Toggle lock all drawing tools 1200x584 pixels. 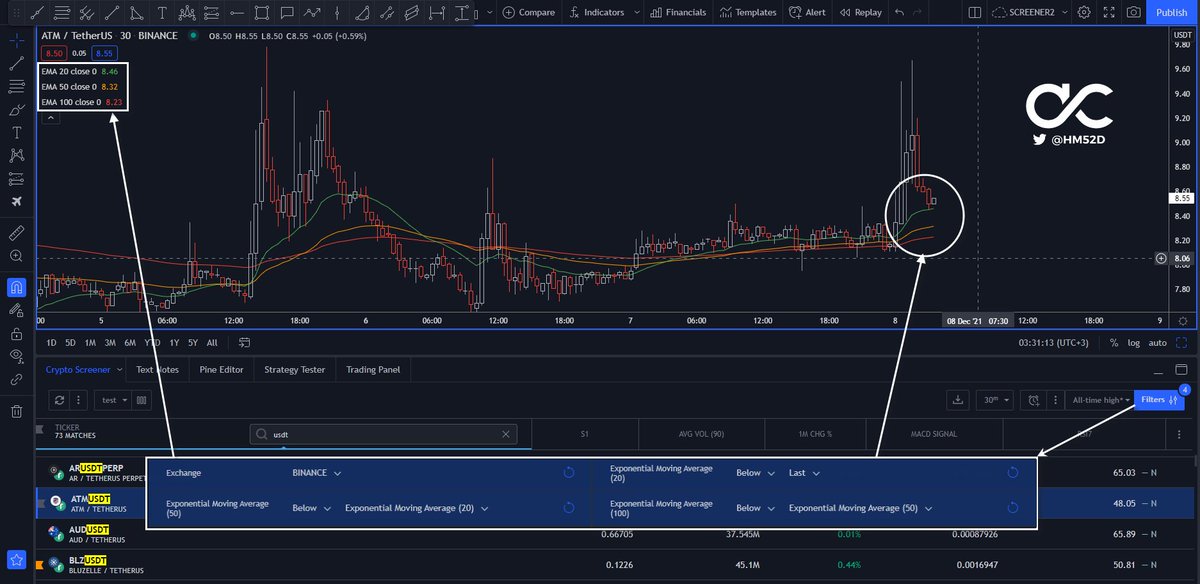(x=16, y=334)
